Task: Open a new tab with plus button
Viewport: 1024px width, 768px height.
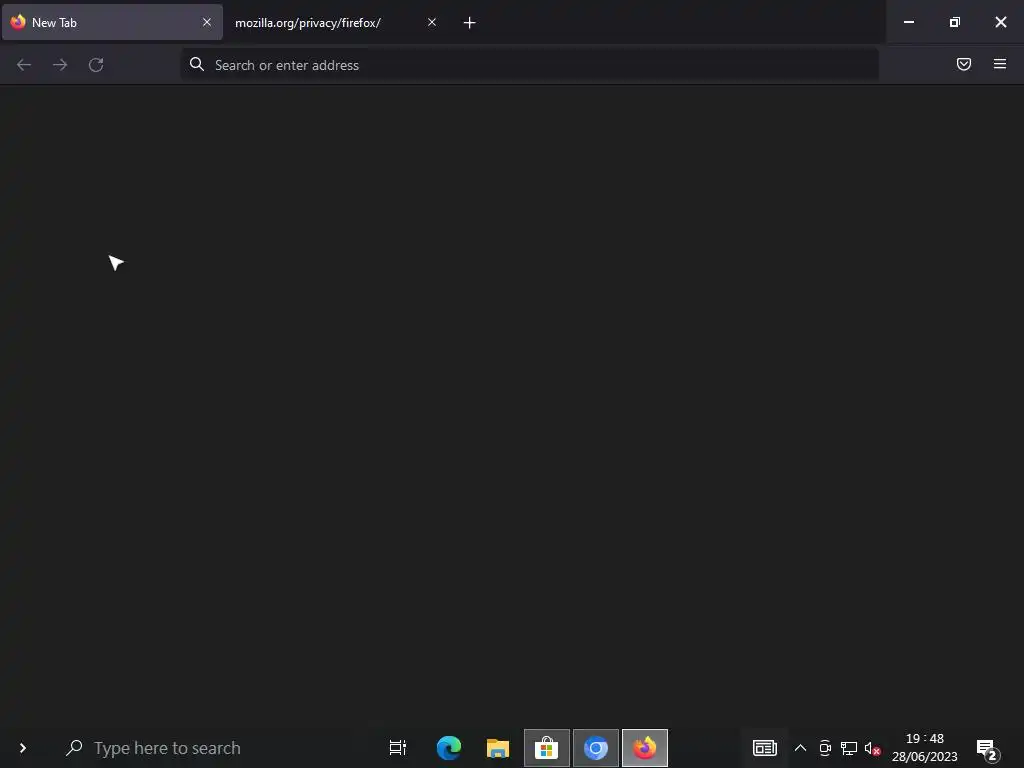Action: (470, 23)
